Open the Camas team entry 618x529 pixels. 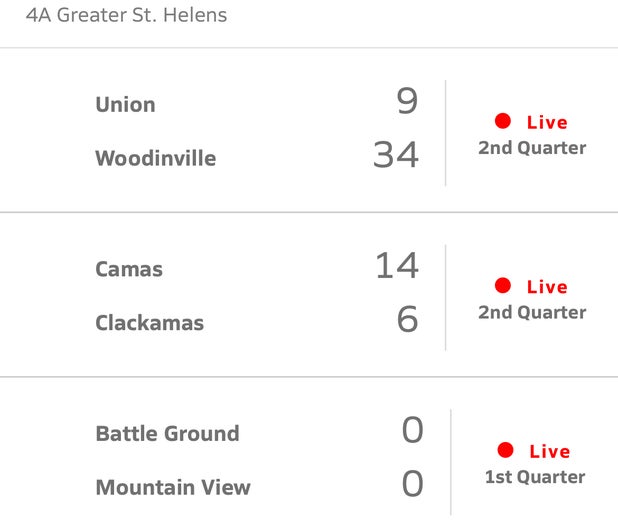[129, 269]
